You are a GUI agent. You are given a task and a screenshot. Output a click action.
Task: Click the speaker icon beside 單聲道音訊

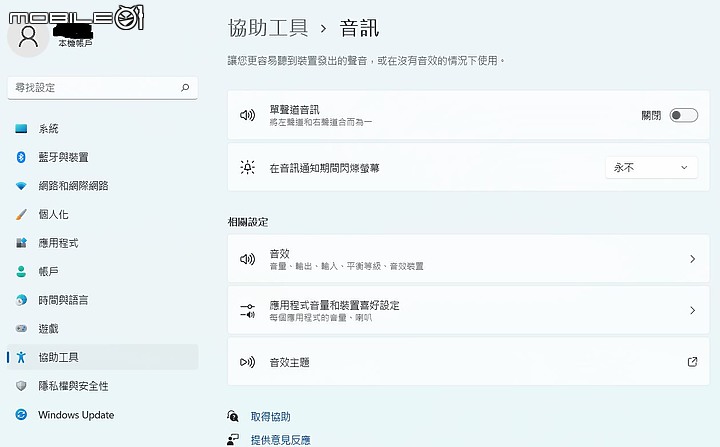tap(248, 115)
